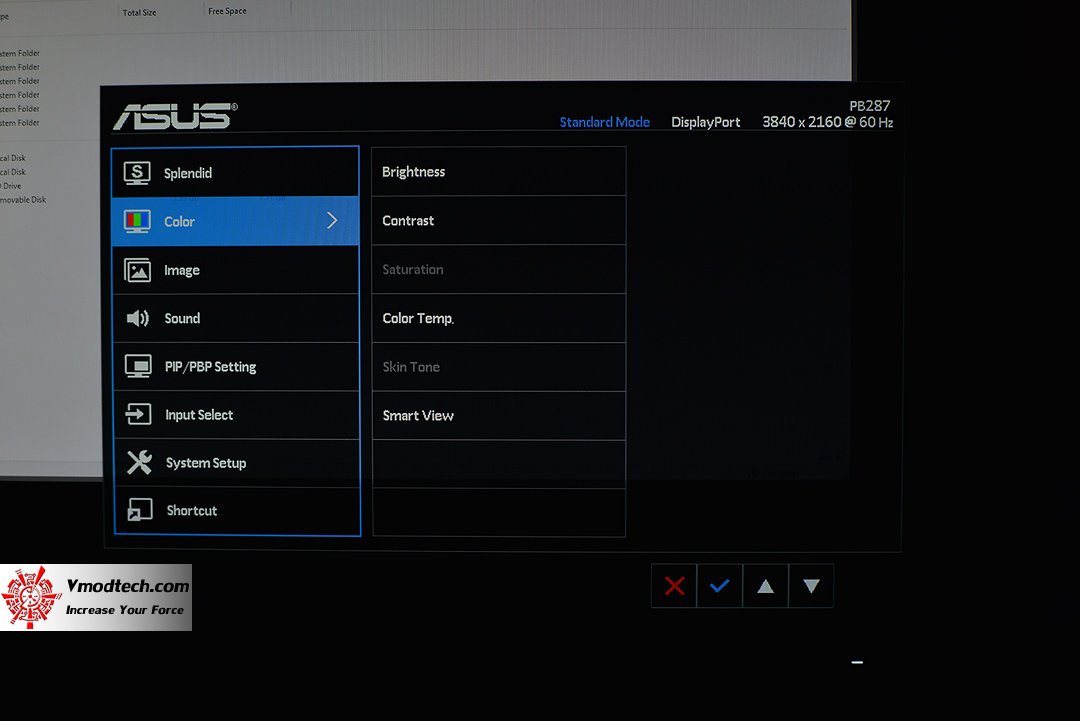Image resolution: width=1080 pixels, height=721 pixels.
Task: Open the Splendid menu
Action: coord(236,173)
